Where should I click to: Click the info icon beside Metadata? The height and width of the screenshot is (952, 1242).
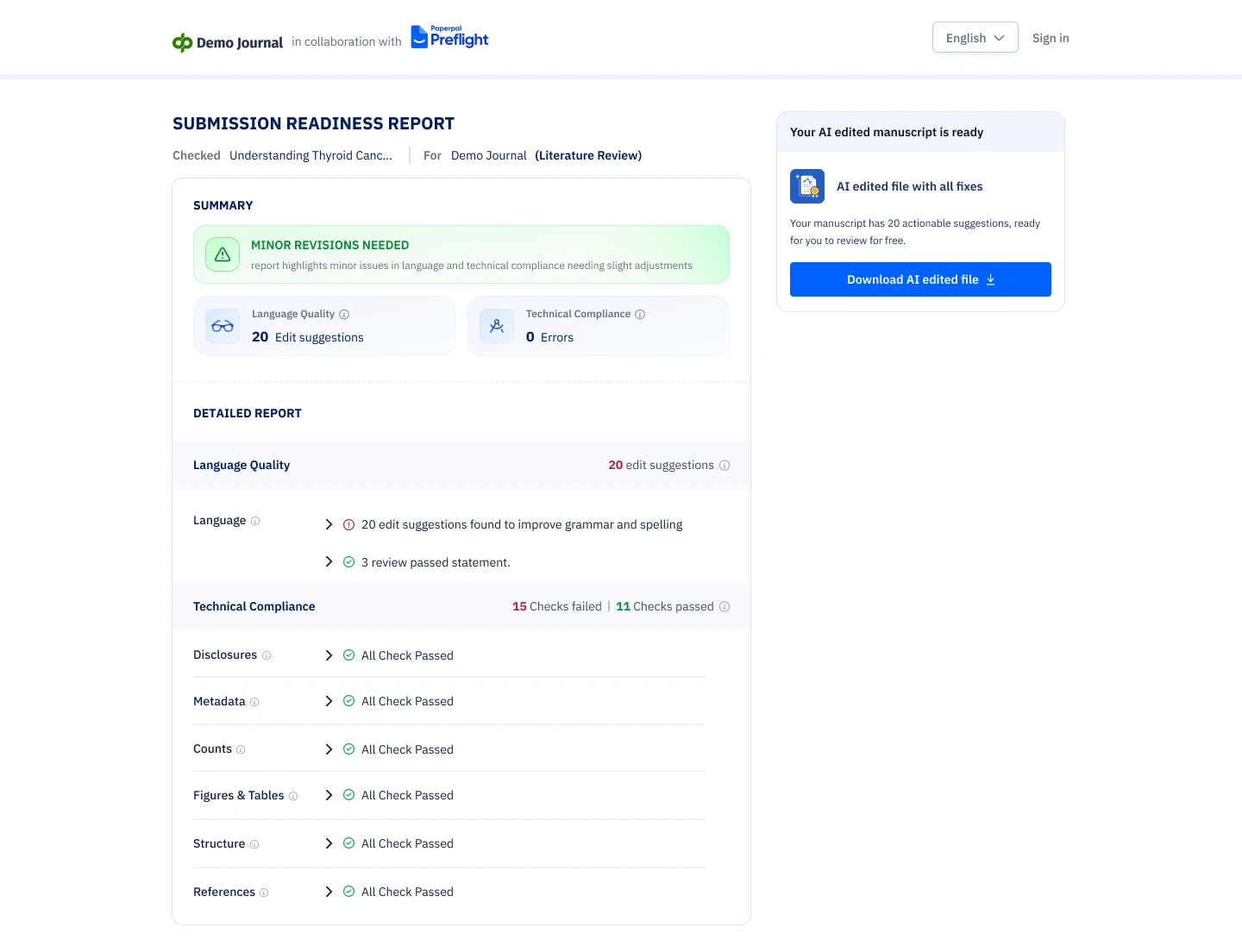pyautogui.click(x=254, y=702)
